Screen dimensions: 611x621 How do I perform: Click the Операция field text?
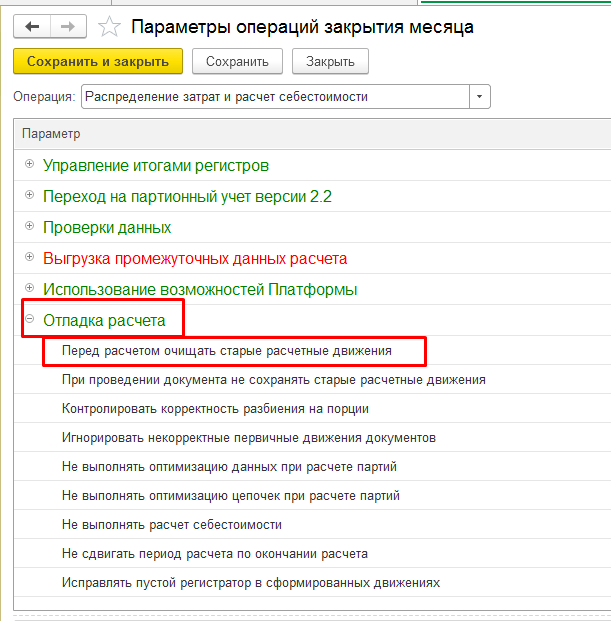pos(227,97)
